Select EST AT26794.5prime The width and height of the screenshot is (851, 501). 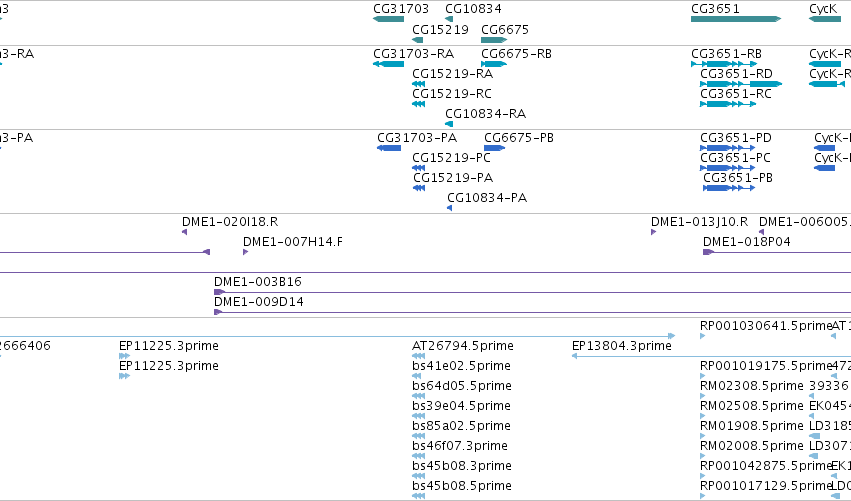click(418, 357)
